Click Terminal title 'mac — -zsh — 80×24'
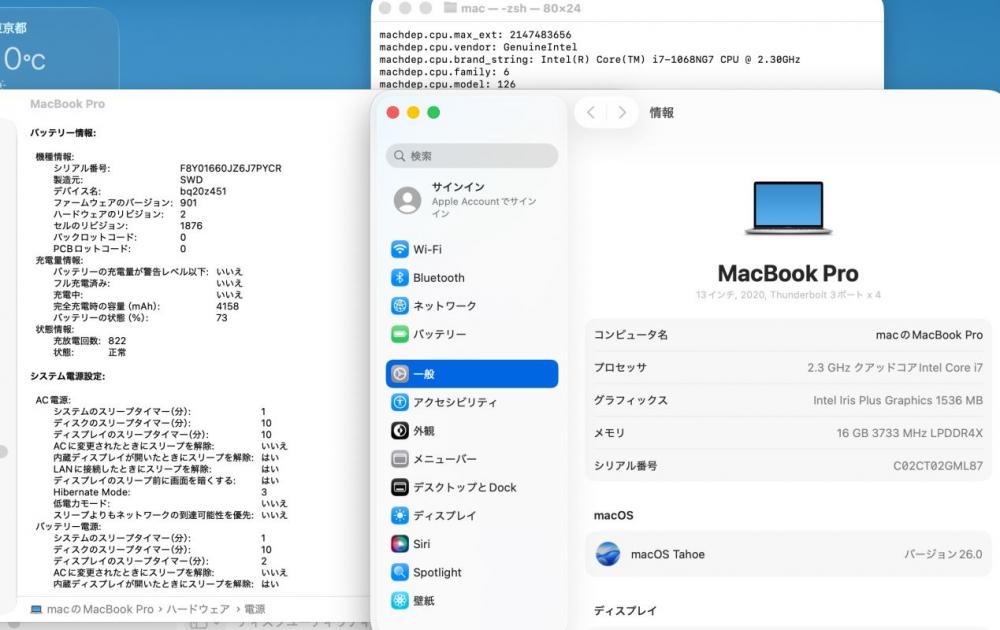 point(521,8)
